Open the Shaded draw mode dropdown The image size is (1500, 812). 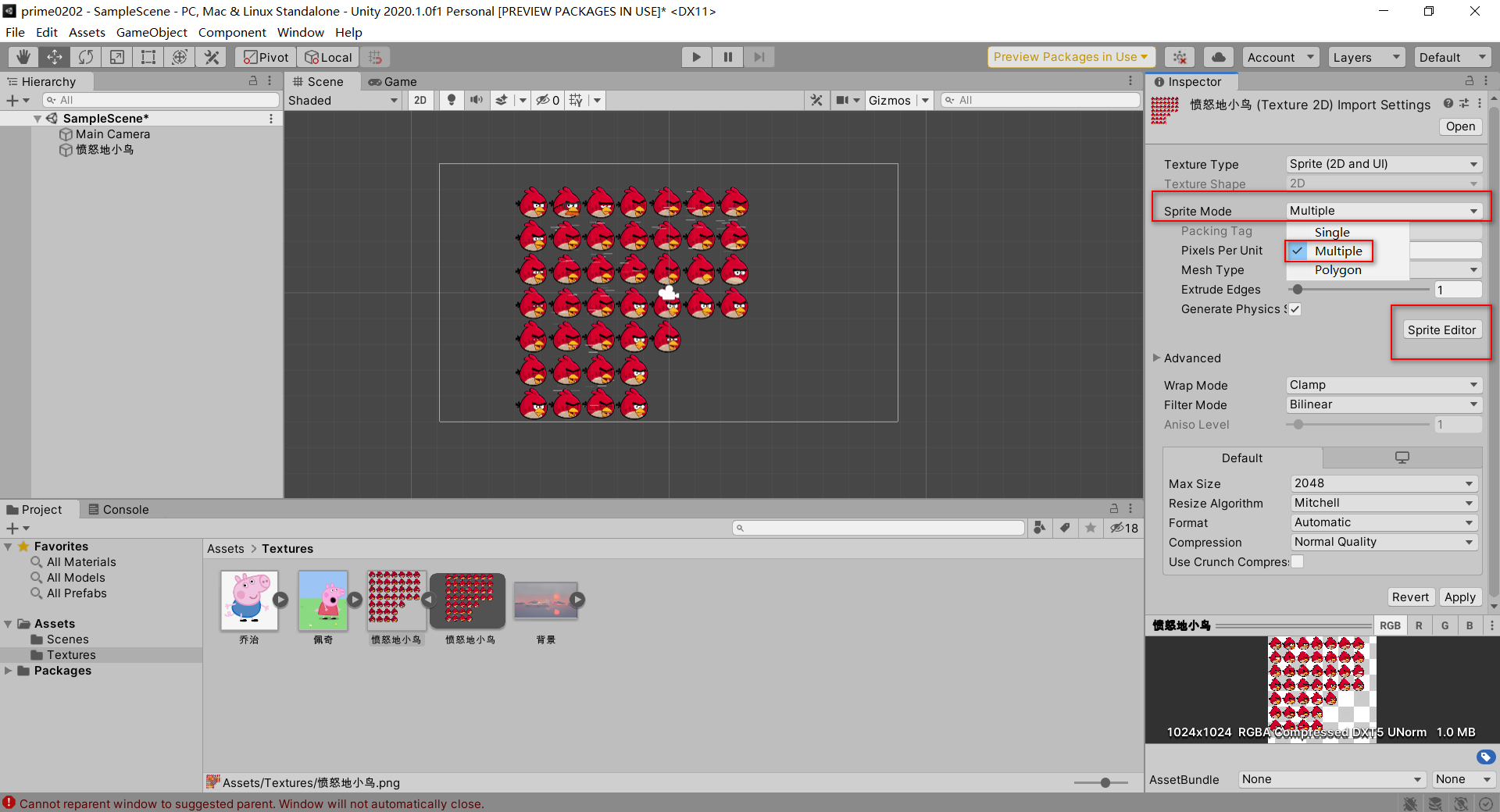pyautogui.click(x=343, y=100)
